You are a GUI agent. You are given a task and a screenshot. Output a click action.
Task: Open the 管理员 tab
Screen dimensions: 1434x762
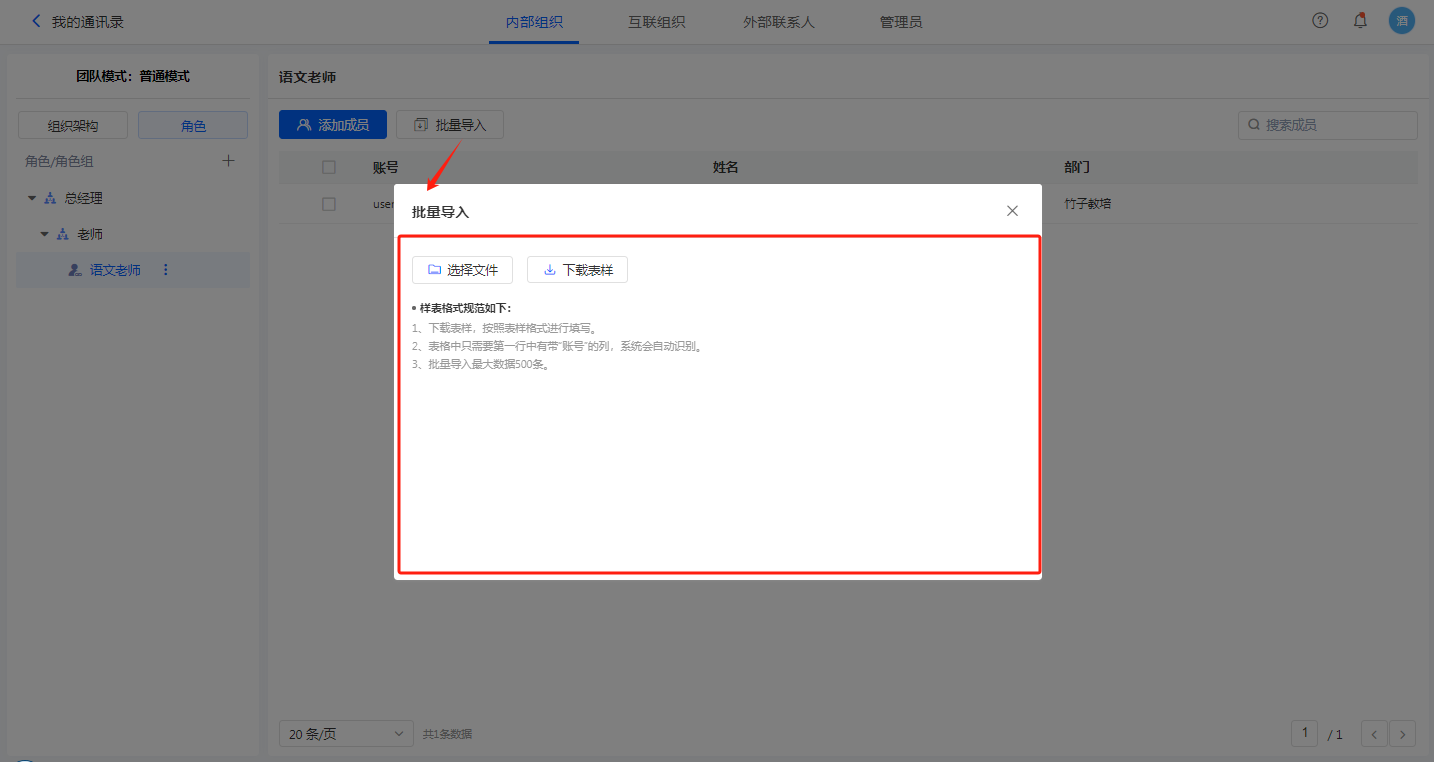point(901,22)
